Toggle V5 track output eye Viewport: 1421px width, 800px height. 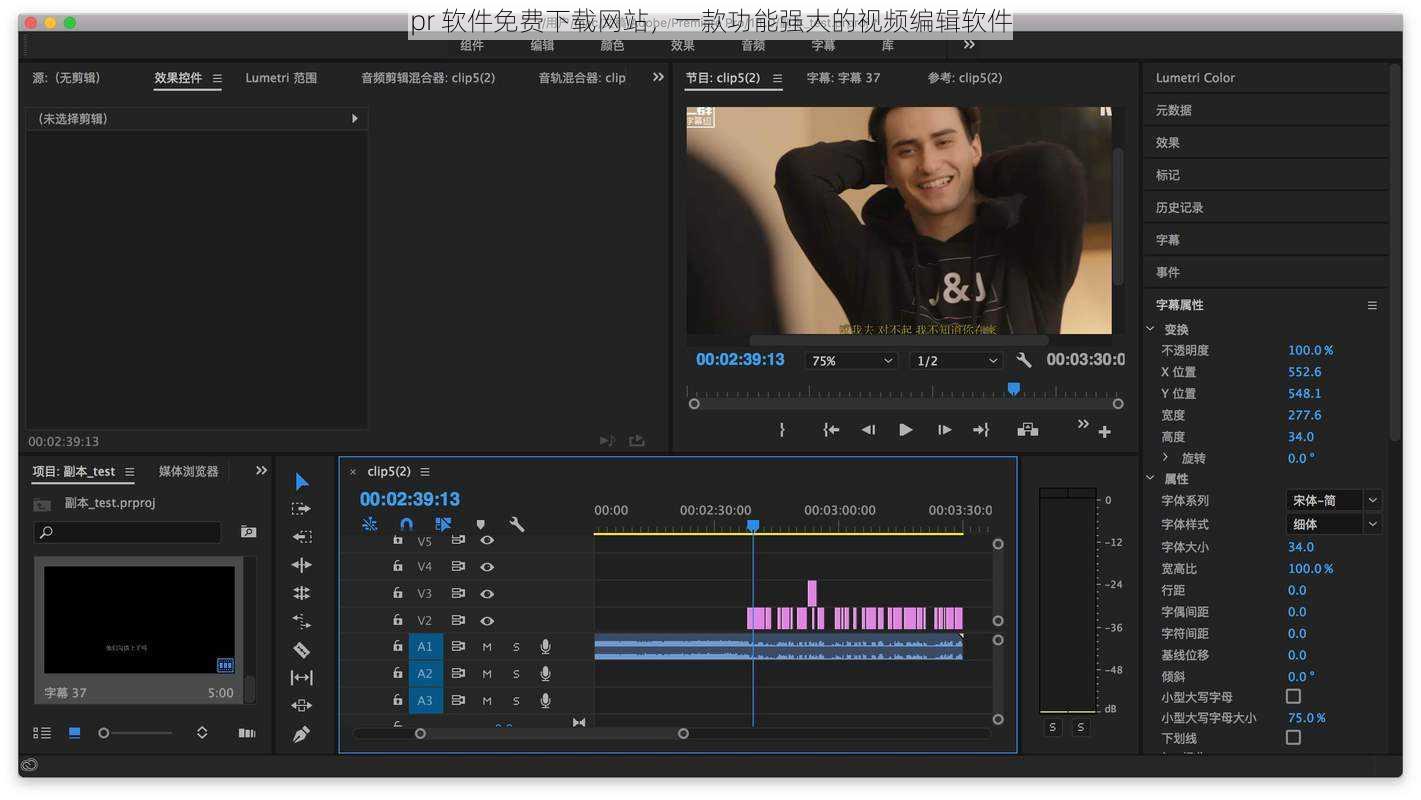[487, 540]
